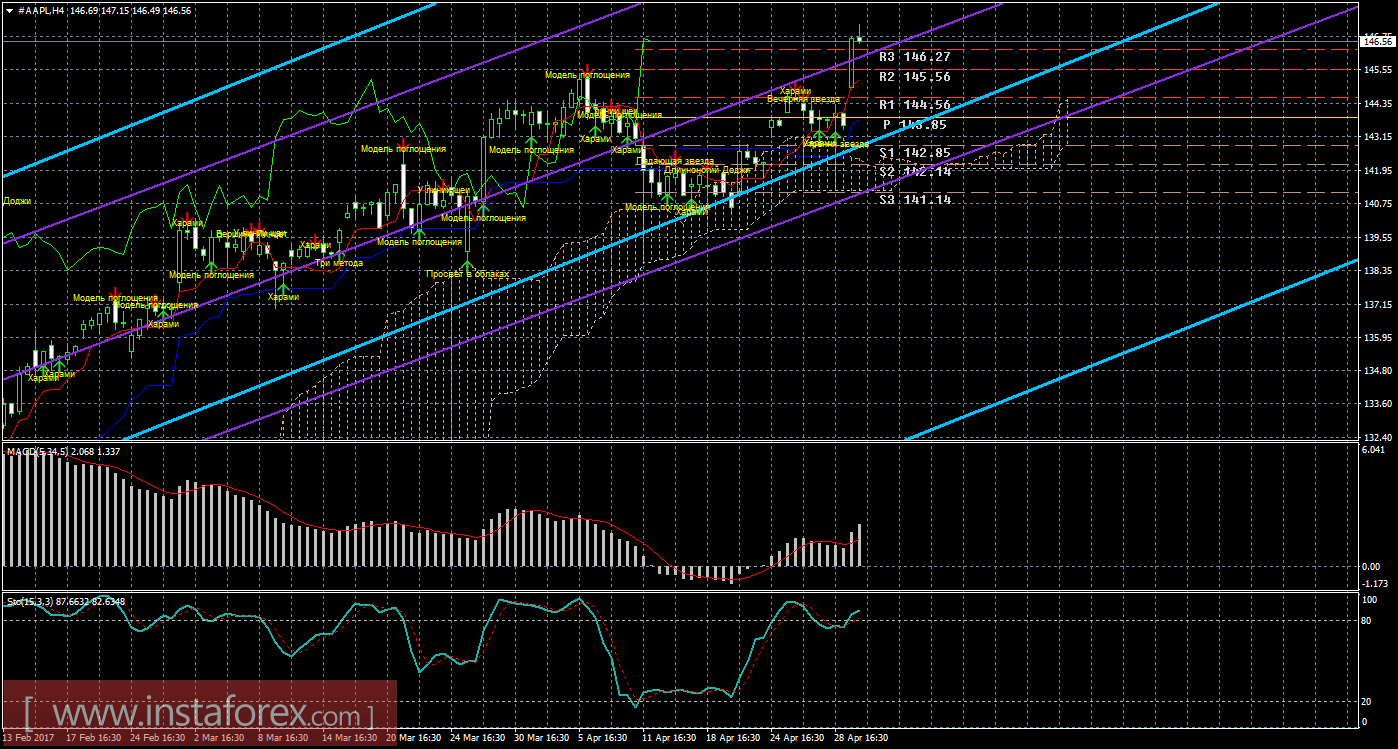Click the MACD scale value -1.173
The width and height of the screenshot is (1398, 749).
click(x=1375, y=583)
